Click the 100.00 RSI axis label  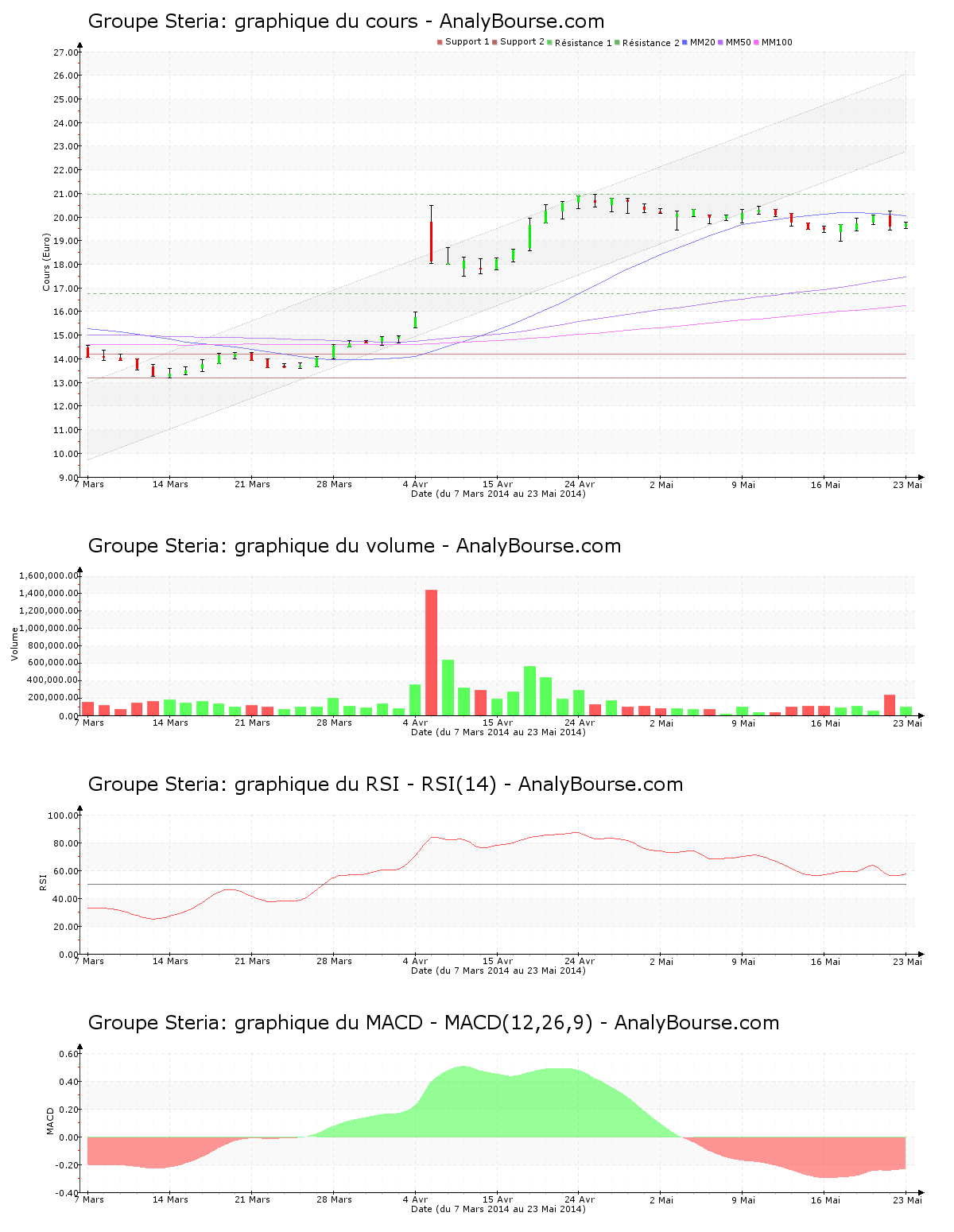(x=64, y=816)
